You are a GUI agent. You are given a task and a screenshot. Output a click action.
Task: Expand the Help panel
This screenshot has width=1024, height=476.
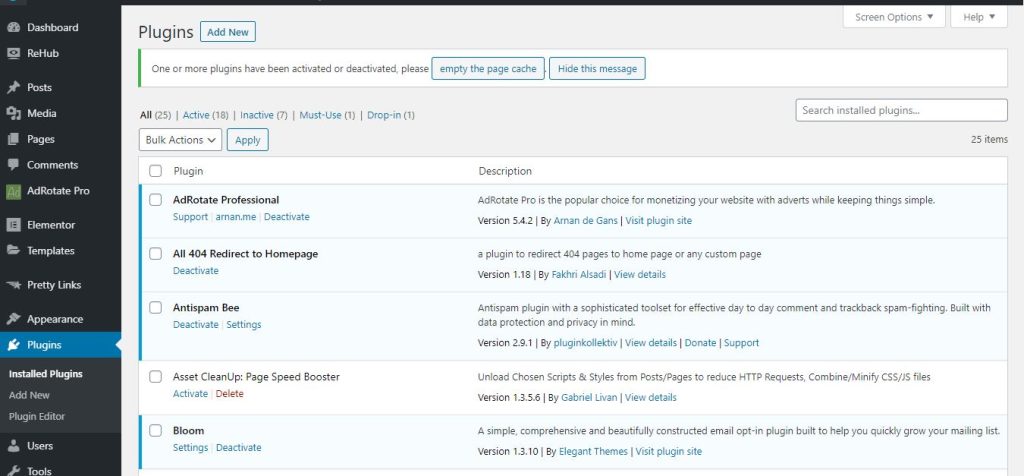979,17
